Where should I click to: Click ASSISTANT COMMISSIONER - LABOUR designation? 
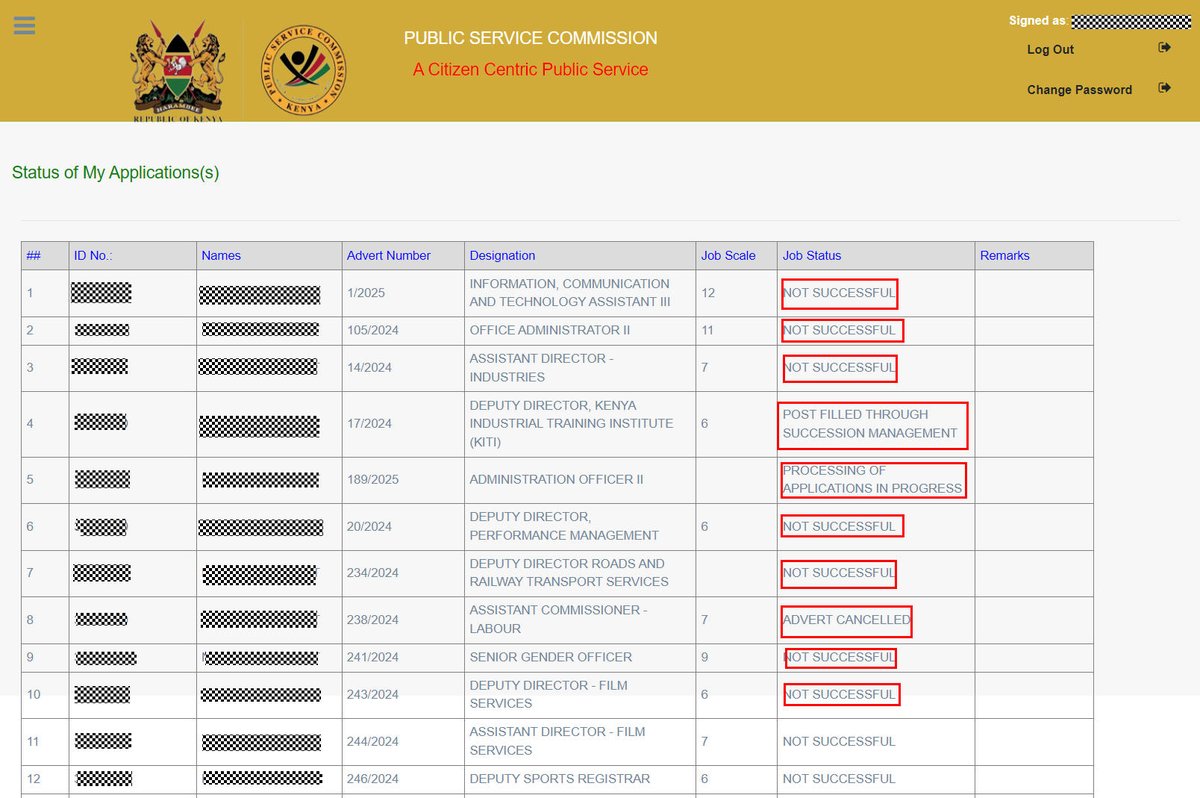point(559,620)
